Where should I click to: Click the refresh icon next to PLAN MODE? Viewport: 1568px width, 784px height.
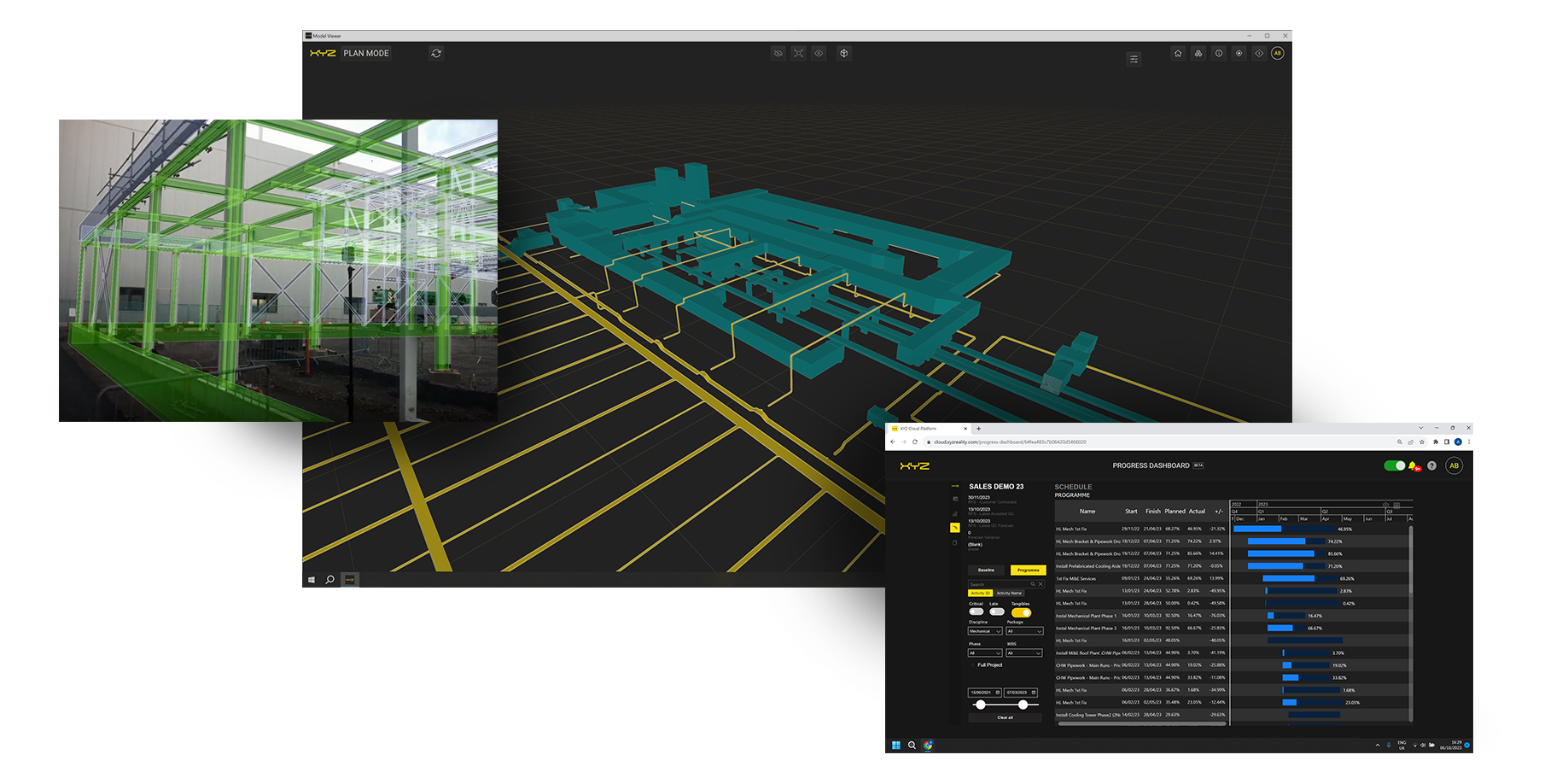point(436,53)
